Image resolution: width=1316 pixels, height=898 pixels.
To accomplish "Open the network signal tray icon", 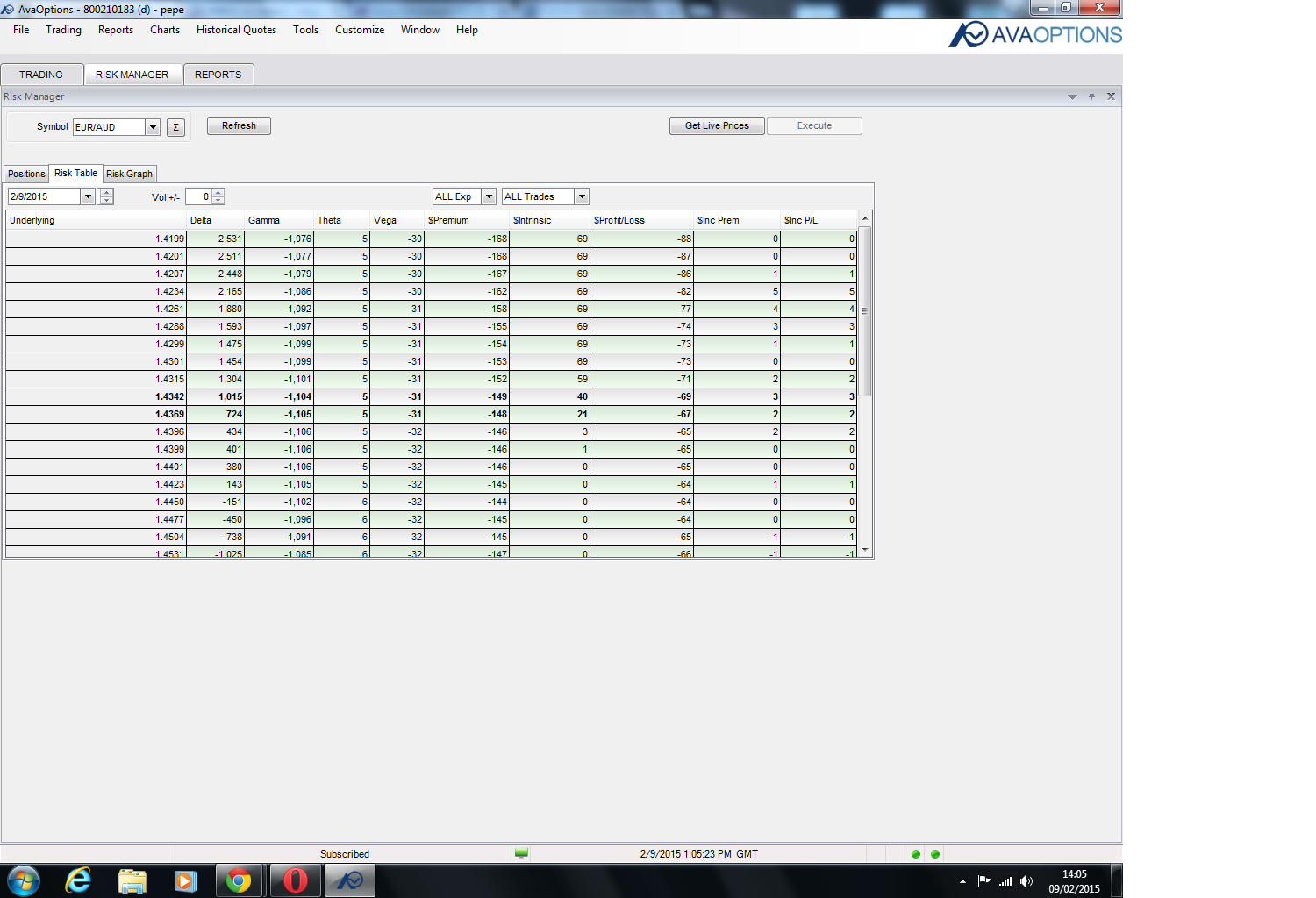I will [1005, 881].
